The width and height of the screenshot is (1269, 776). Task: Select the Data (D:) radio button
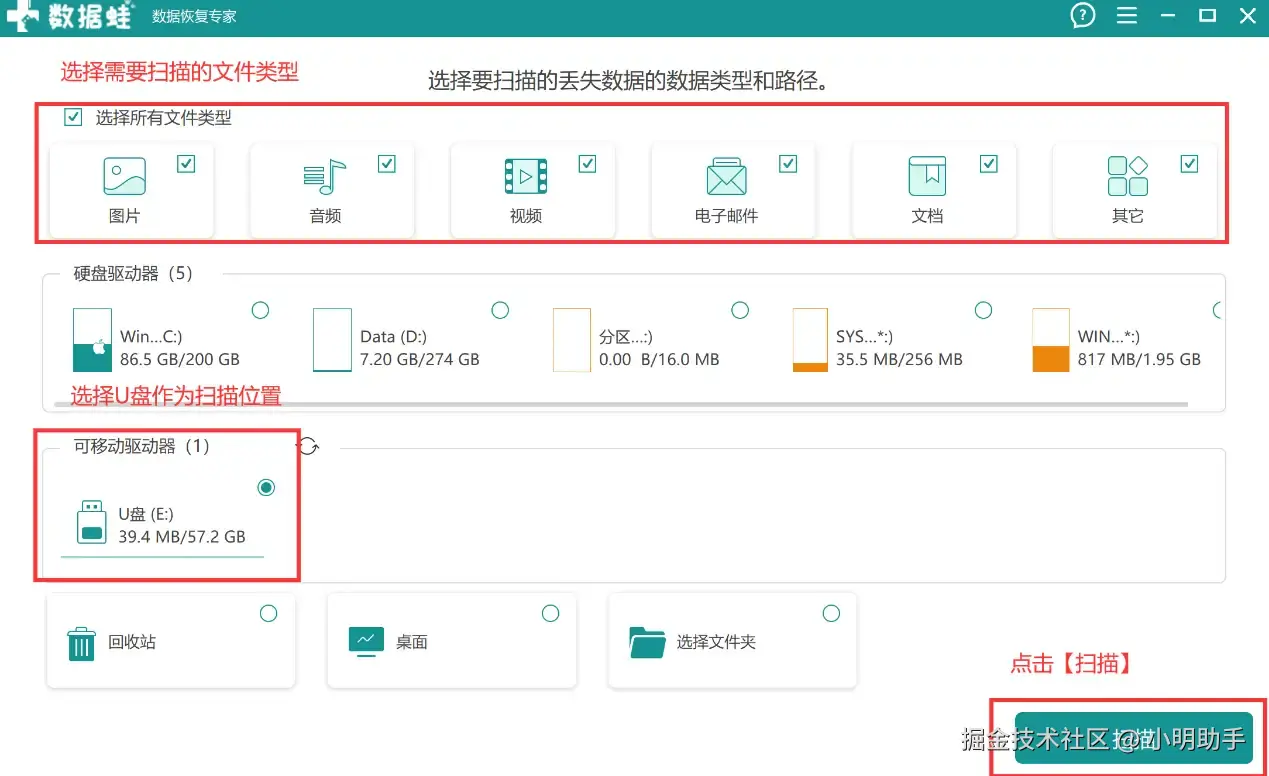point(500,310)
